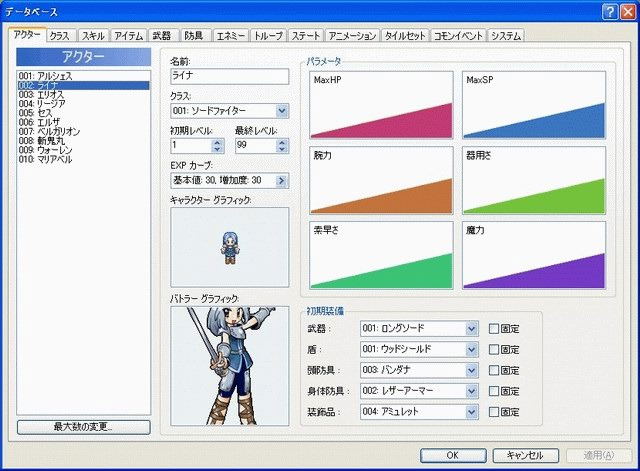Open the 武器 dropdown showing ロングソード
Image resolution: width=640 pixels, height=471 pixels.
point(472,328)
